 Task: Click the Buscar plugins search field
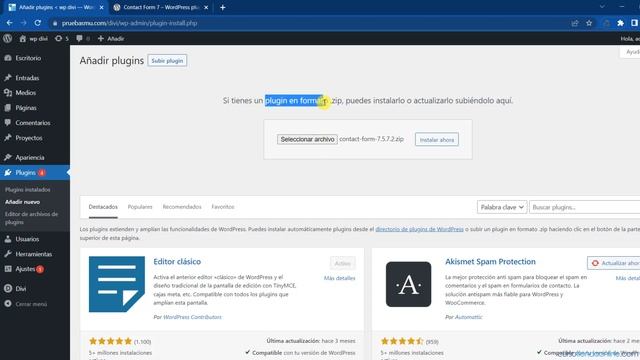coord(584,207)
